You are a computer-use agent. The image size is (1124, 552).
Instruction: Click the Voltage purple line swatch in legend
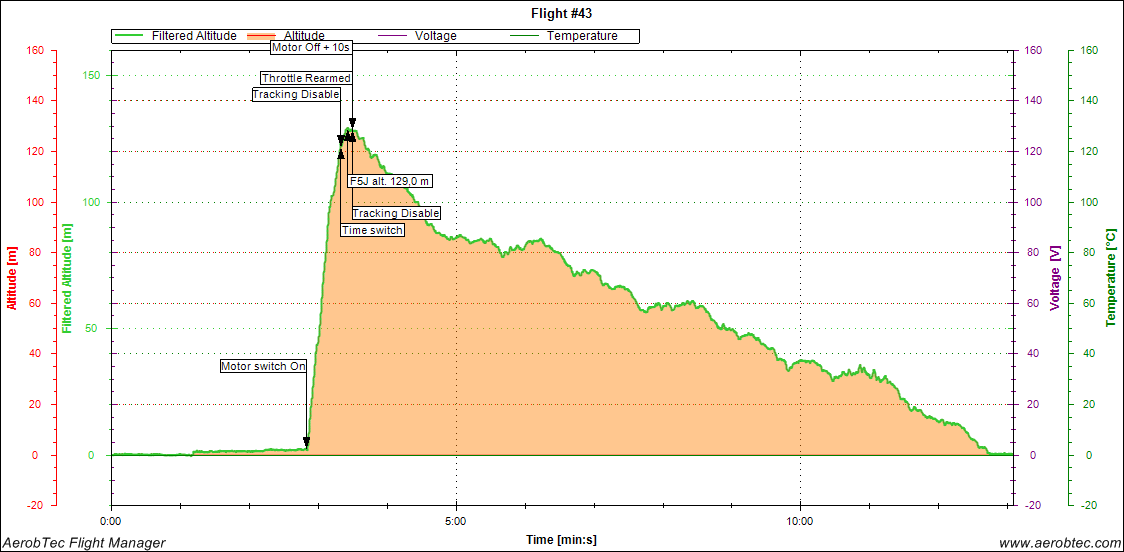coord(394,36)
